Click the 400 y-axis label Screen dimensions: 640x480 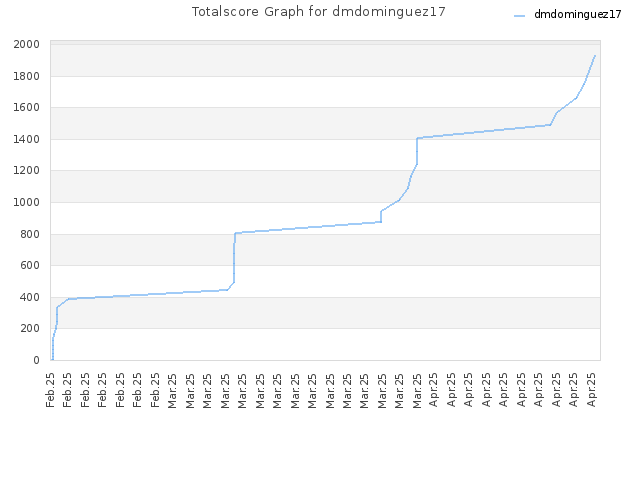click(30, 297)
